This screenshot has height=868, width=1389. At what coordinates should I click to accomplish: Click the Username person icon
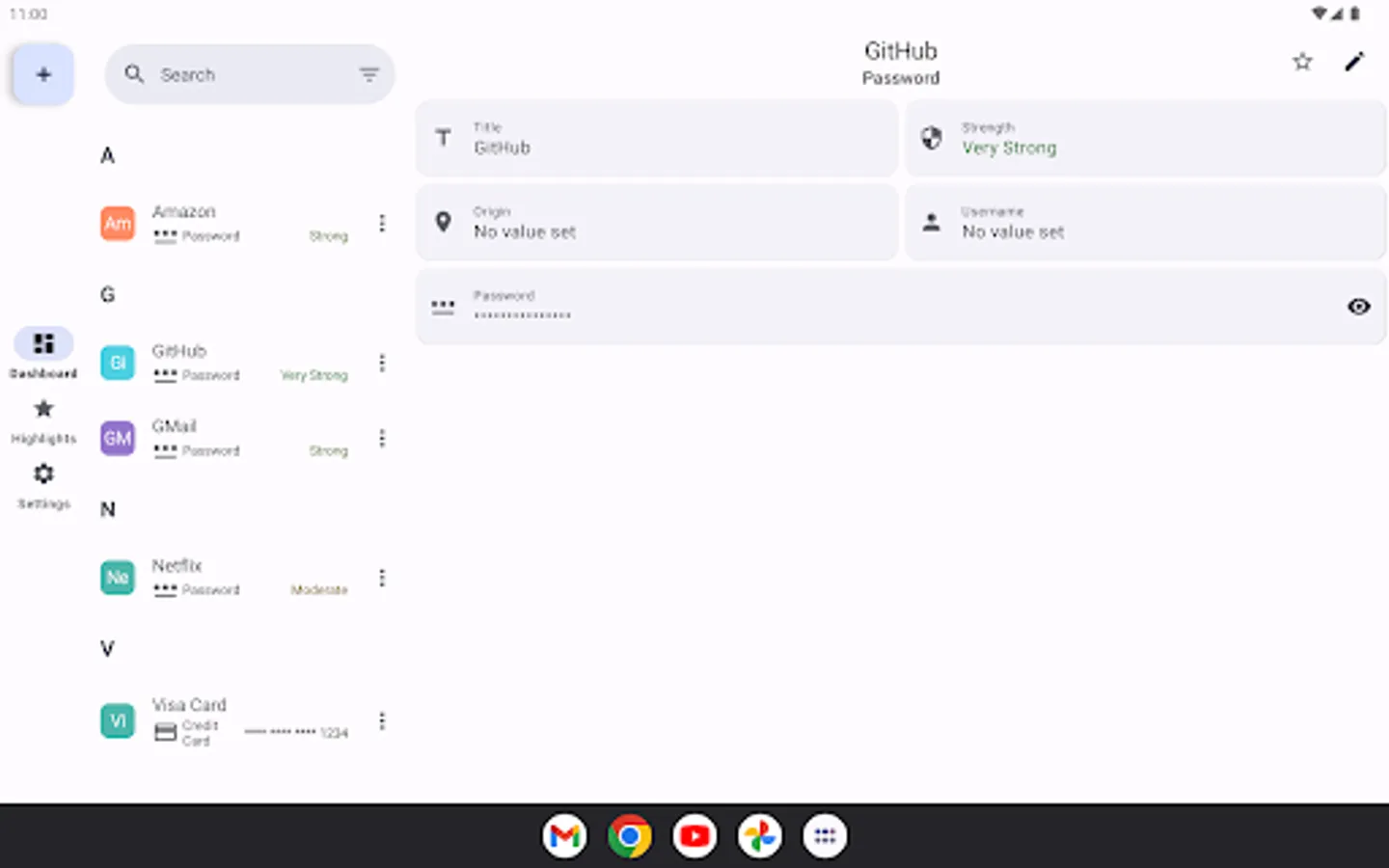(x=931, y=222)
